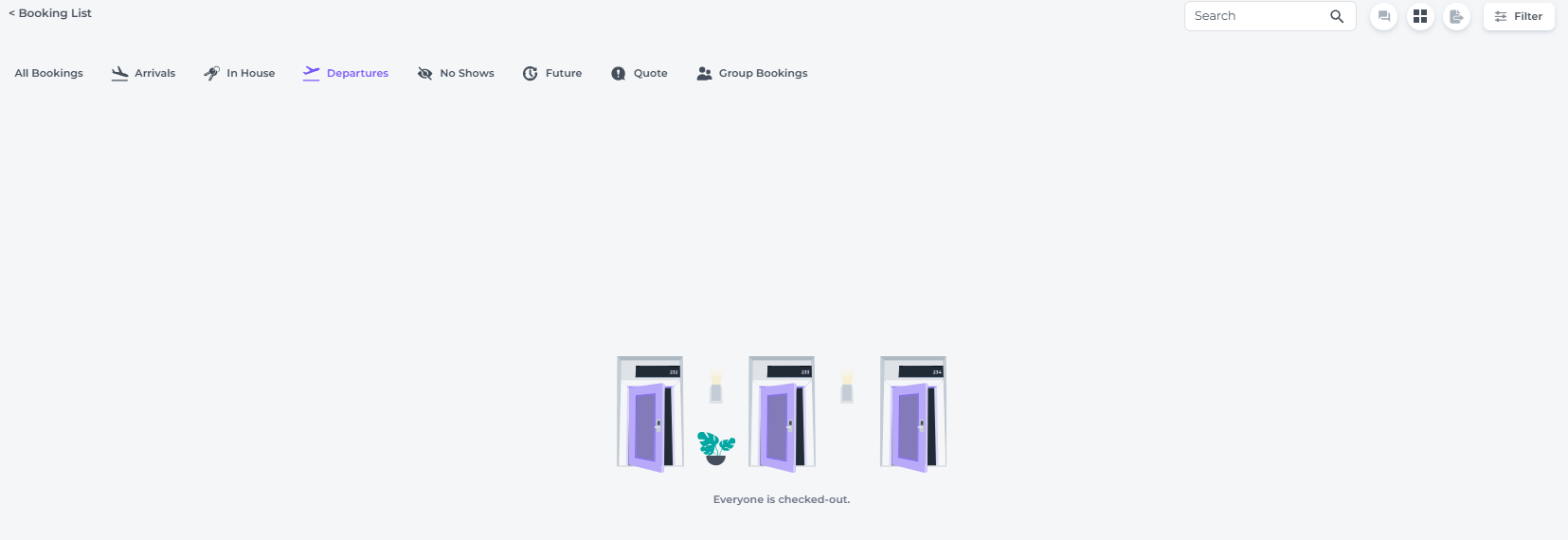Click the search magnifier icon
The image size is (1568, 540).
[1337, 16]
